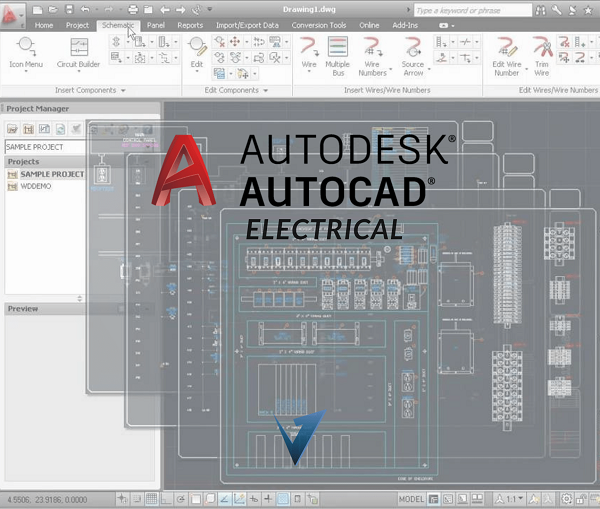
Task: Toggle Grid Display in status bar
Action: pyautogui.click(x=152, y=499)
